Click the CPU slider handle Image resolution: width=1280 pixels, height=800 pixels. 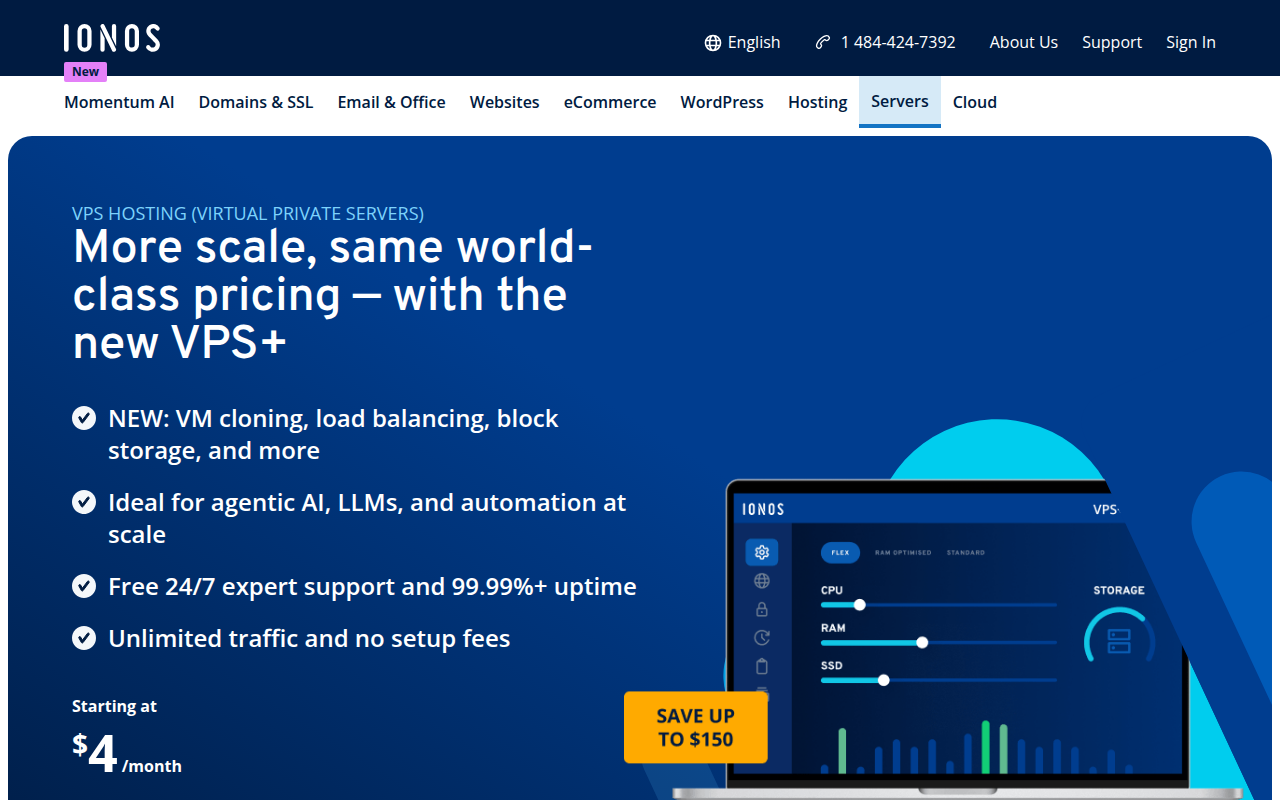[859, 605]
